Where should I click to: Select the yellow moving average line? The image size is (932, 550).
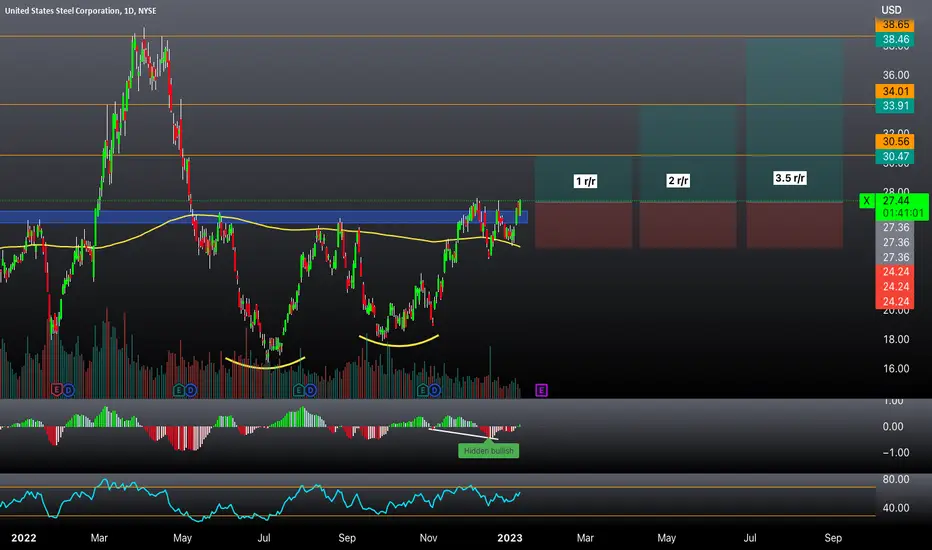pos(267,225)
